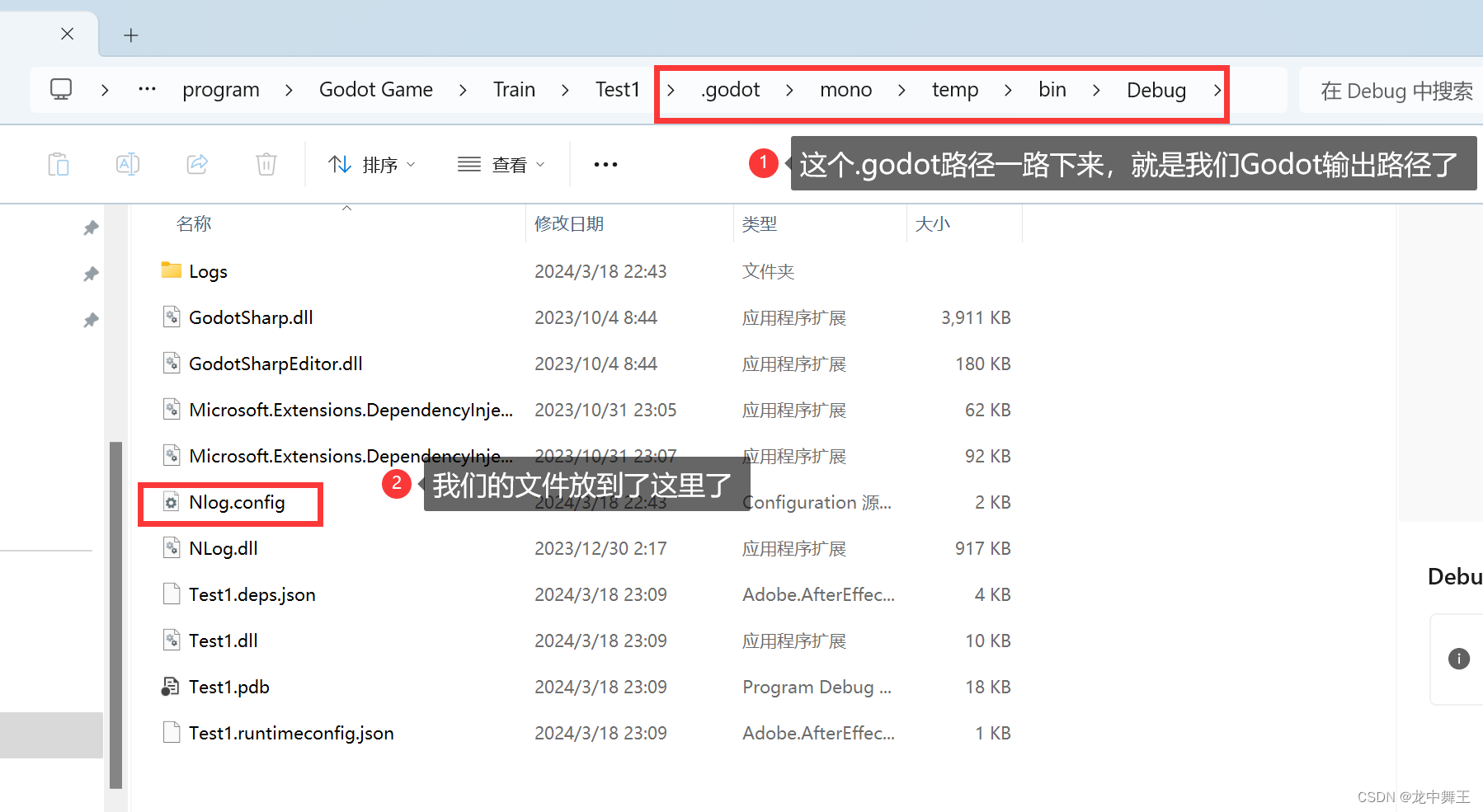This screenshot has width=1483, height=812.
Task: Click the Program Debug type cell
Action: [817, 687]
